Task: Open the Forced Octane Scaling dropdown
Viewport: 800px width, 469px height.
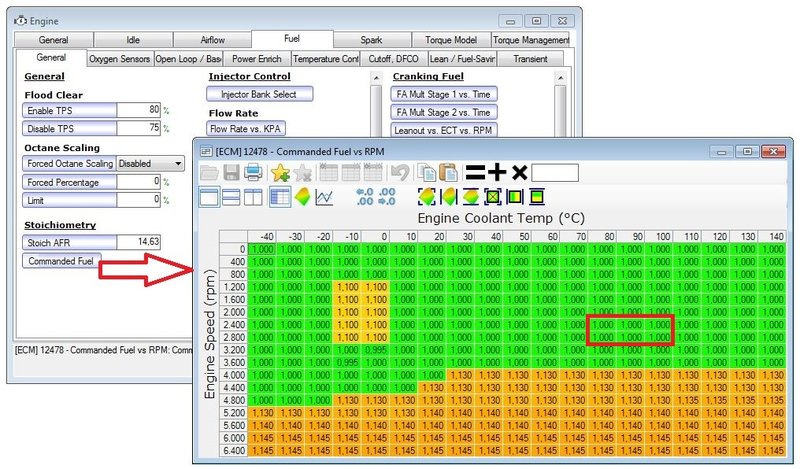Action: (150, 162)
